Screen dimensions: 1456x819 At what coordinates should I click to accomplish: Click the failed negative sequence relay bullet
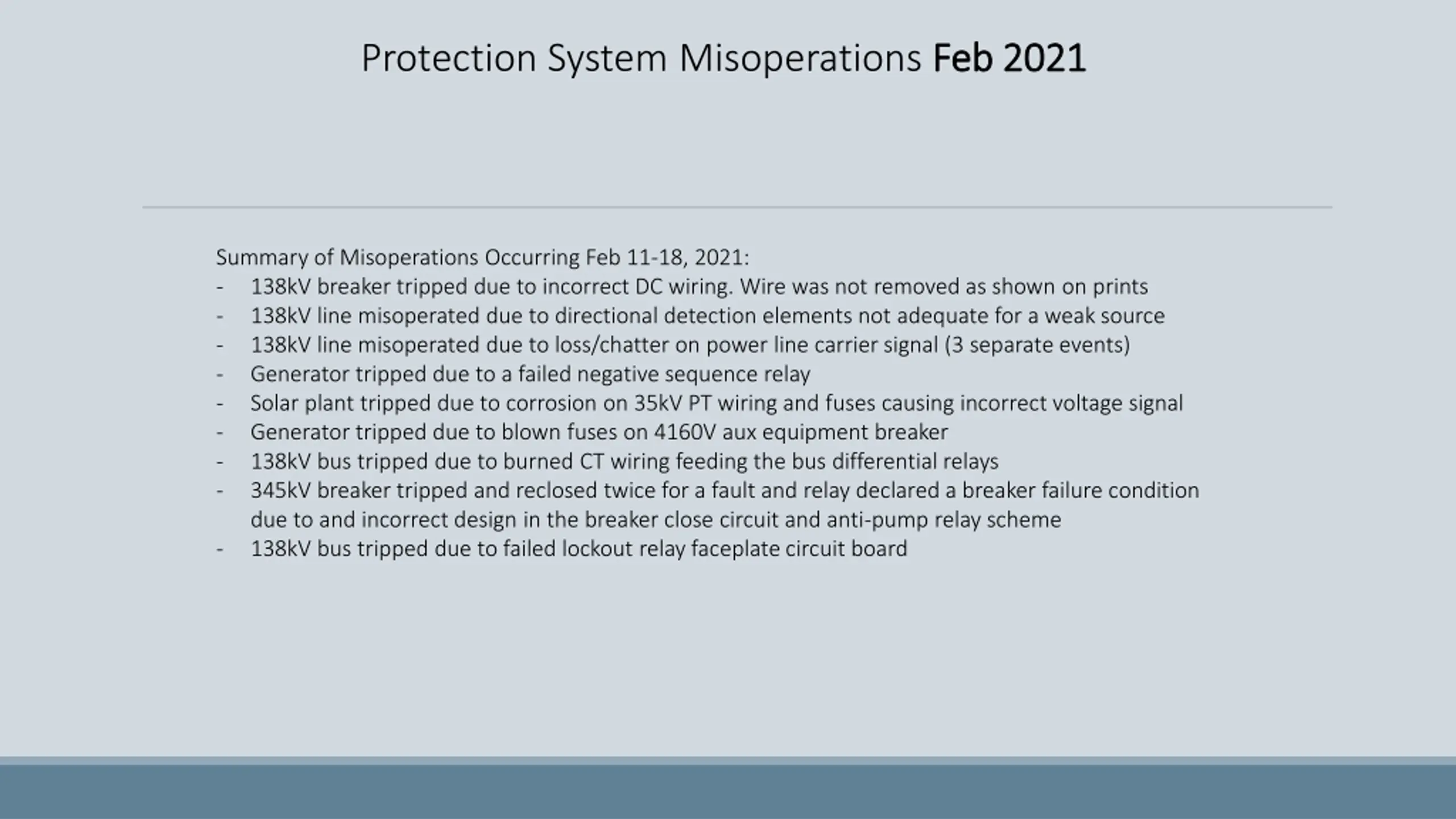[x=530, y=374]
